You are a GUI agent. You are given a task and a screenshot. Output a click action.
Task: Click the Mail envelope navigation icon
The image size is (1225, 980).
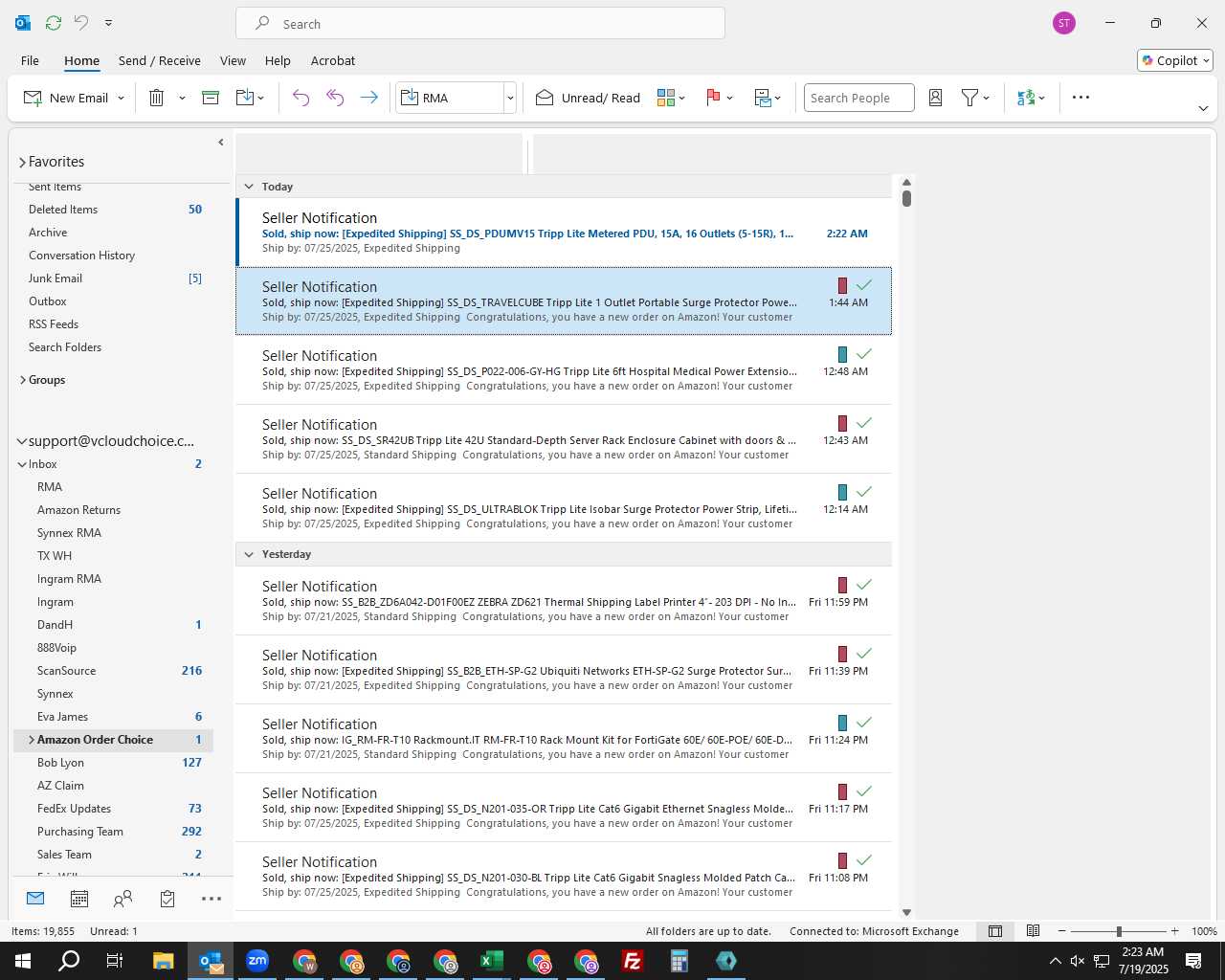point(35,898)
